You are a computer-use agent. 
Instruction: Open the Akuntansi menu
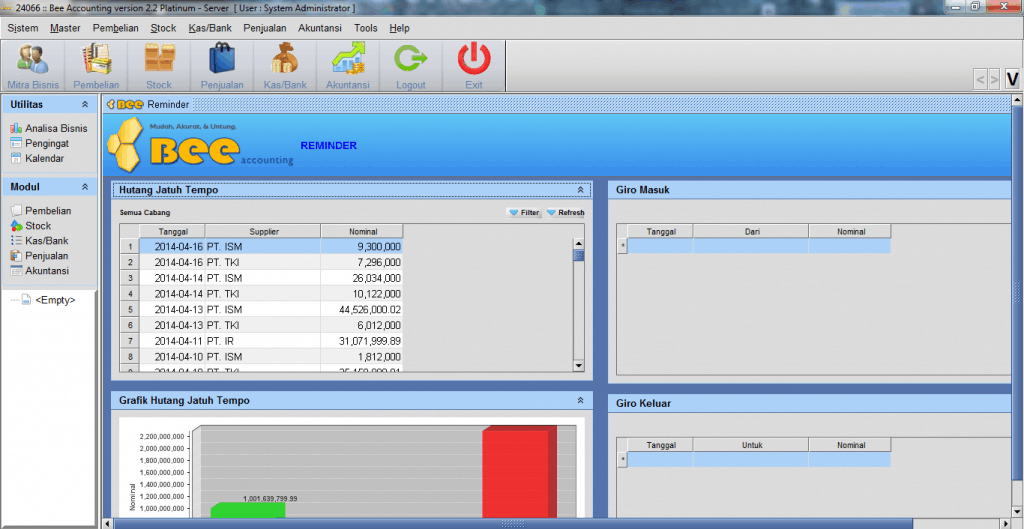[320, 28]
